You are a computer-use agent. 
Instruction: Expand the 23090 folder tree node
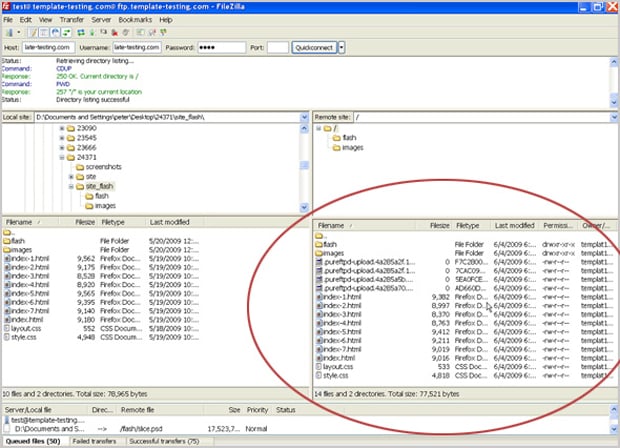(x=62, y=130)
